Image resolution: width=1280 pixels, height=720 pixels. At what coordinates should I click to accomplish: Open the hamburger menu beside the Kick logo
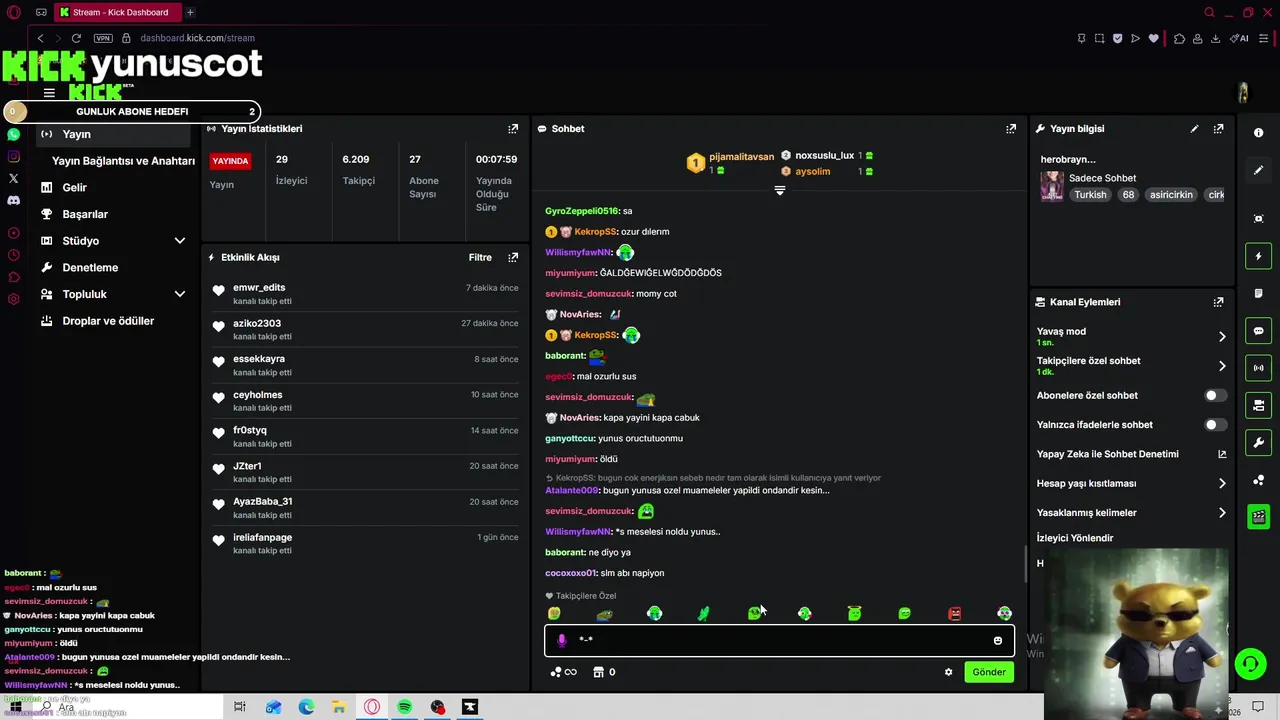49,93
